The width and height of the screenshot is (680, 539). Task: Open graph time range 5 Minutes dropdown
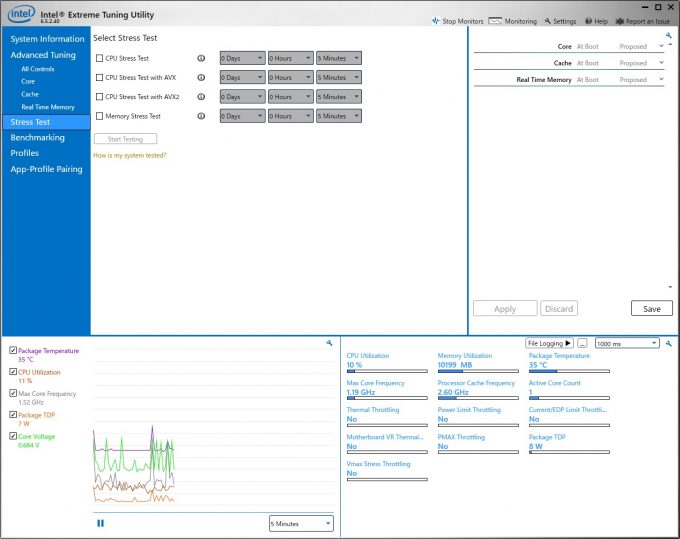pos(301,523)
